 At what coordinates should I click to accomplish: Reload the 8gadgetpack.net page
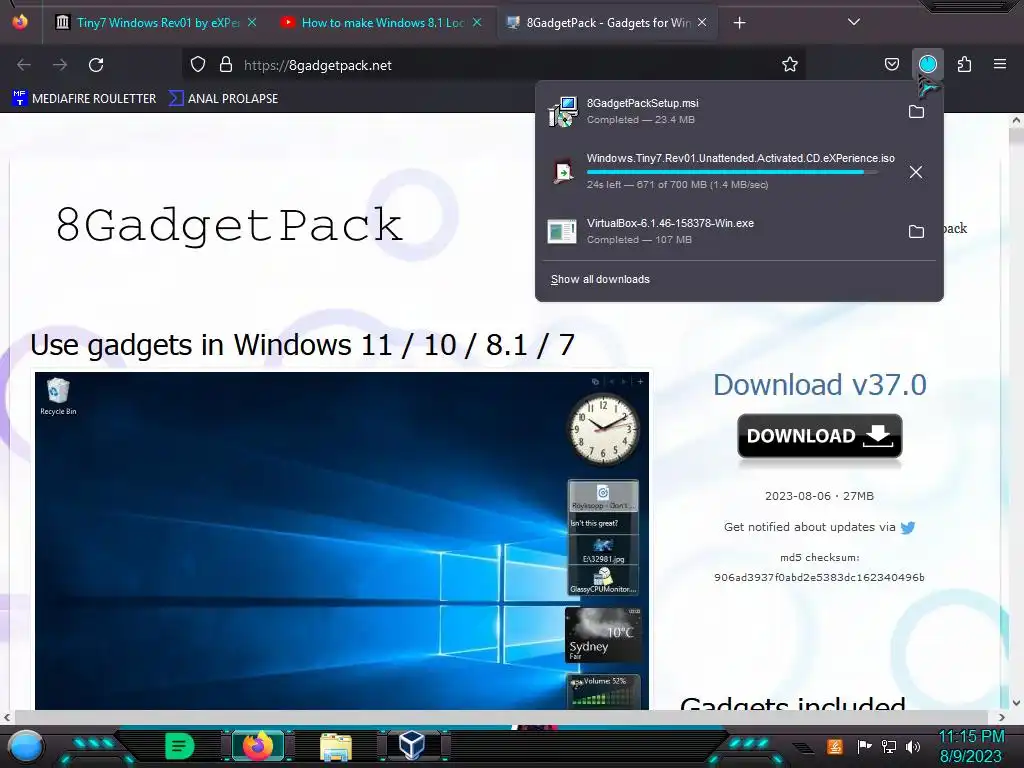click(x=96, y=65)
